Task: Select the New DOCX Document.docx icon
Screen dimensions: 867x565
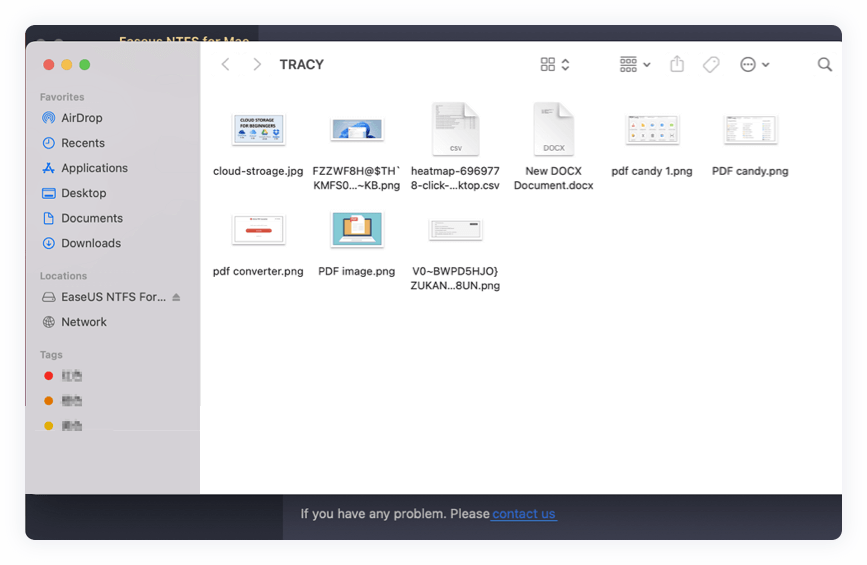Action: pyautogui.click(x=553, y=129)
